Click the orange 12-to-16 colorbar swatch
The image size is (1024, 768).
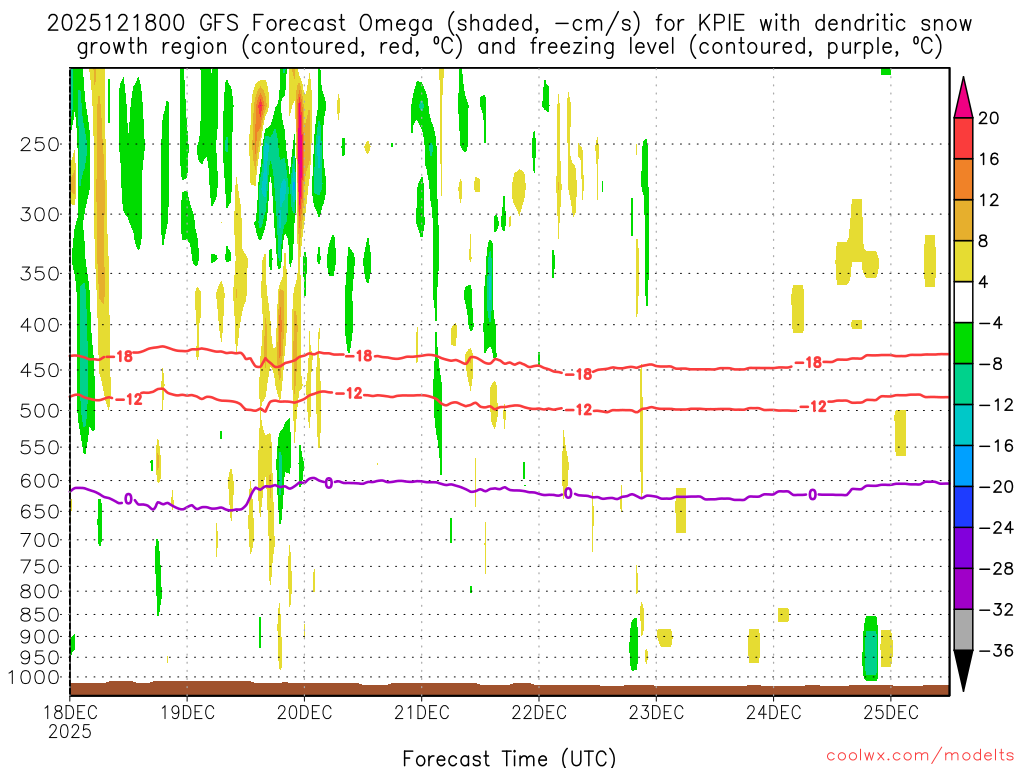click(x=963, y=179)
